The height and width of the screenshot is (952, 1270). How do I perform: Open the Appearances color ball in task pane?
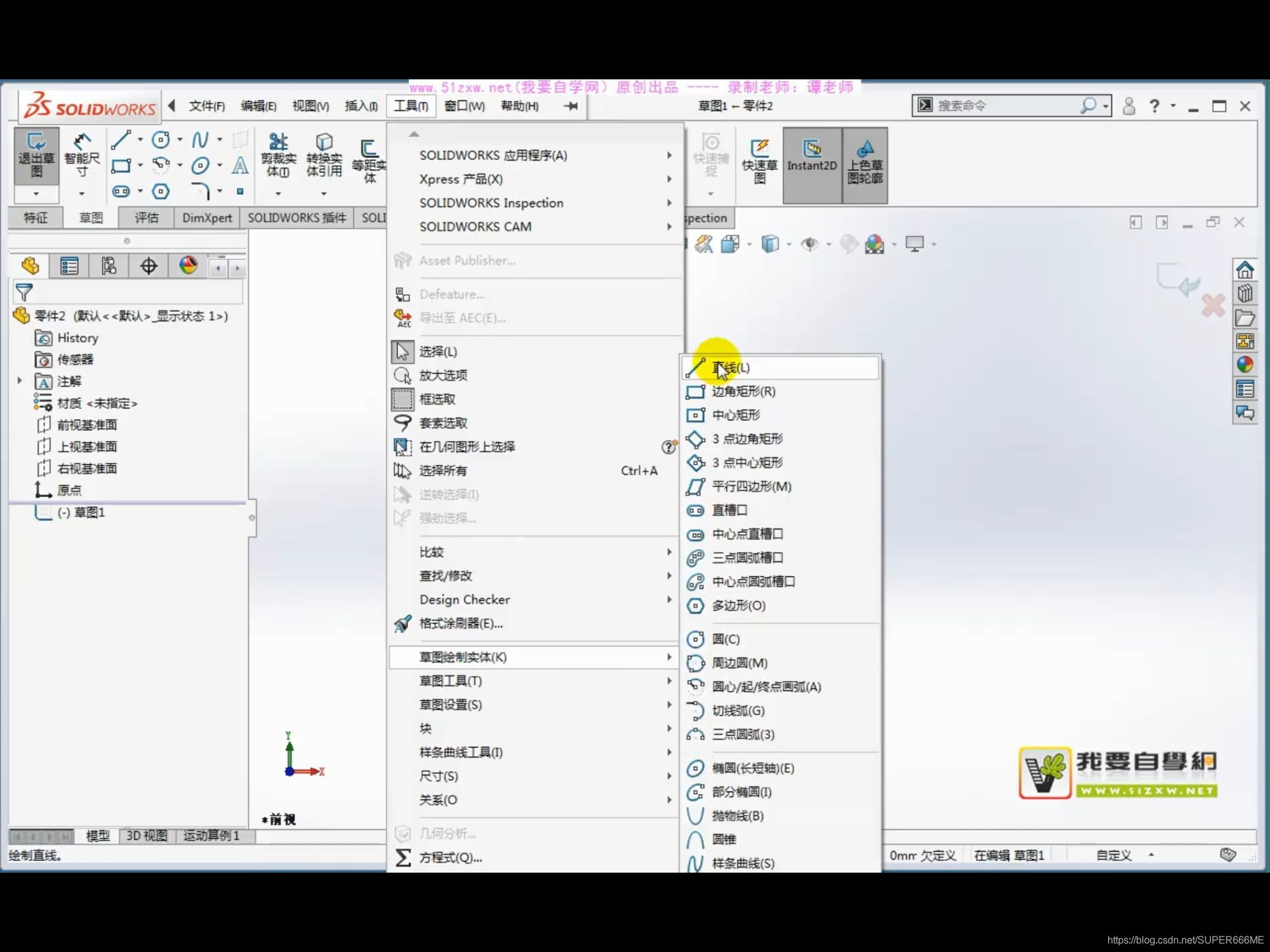pyautogui.click(x=1245, y=364)
